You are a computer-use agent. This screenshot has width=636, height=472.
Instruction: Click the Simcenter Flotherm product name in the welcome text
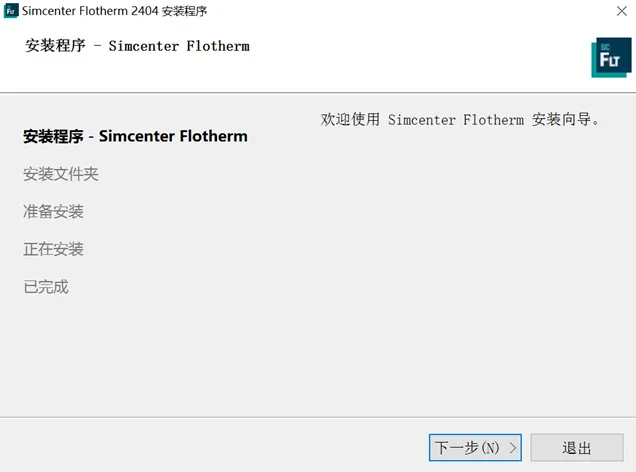[455, 120]
